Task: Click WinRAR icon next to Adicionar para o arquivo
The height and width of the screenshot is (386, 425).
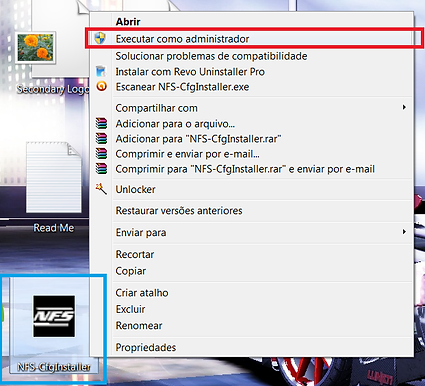Action: (101, 123)
